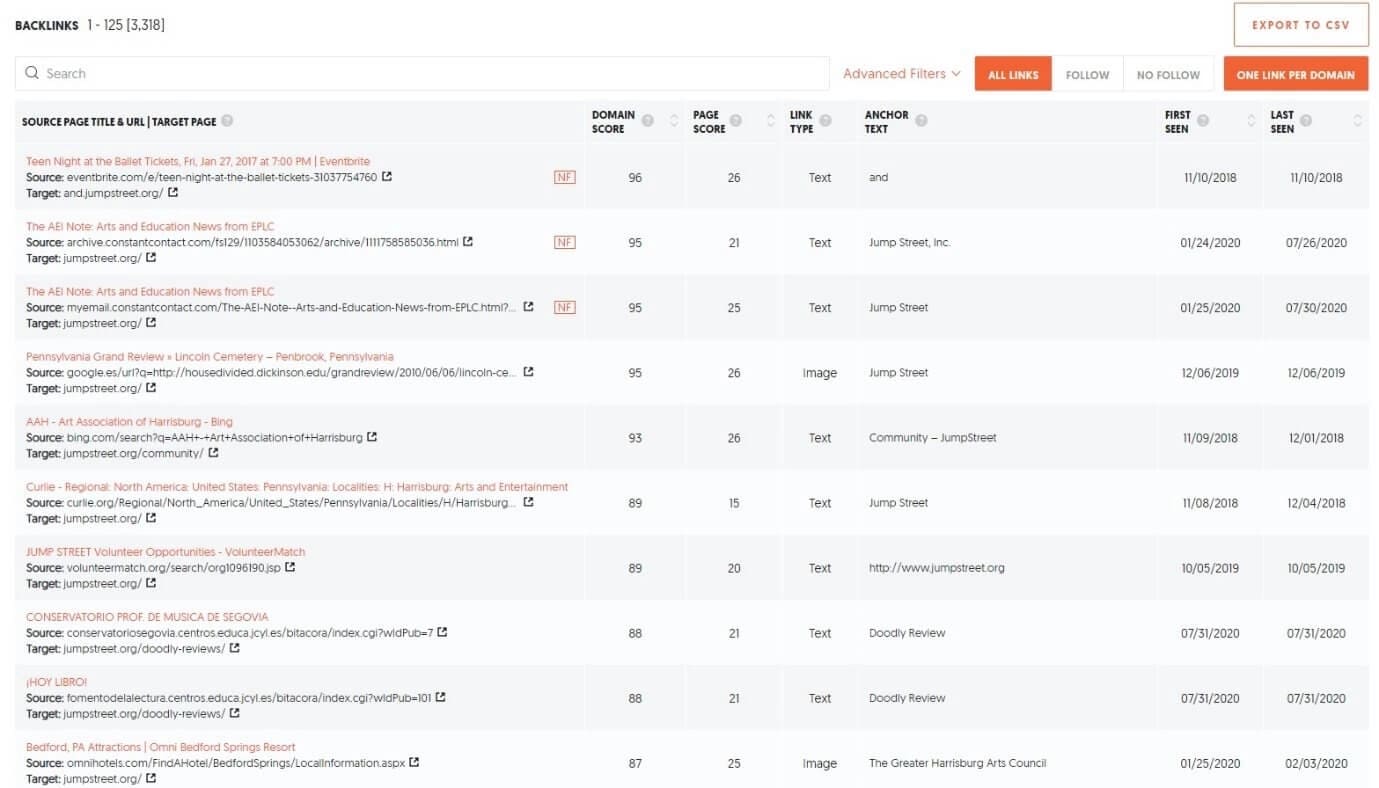This screenshot has height=788, width=1379.
Task: Open AAH Art Association of Harrisburg Bing link
Action: [129, 421]
